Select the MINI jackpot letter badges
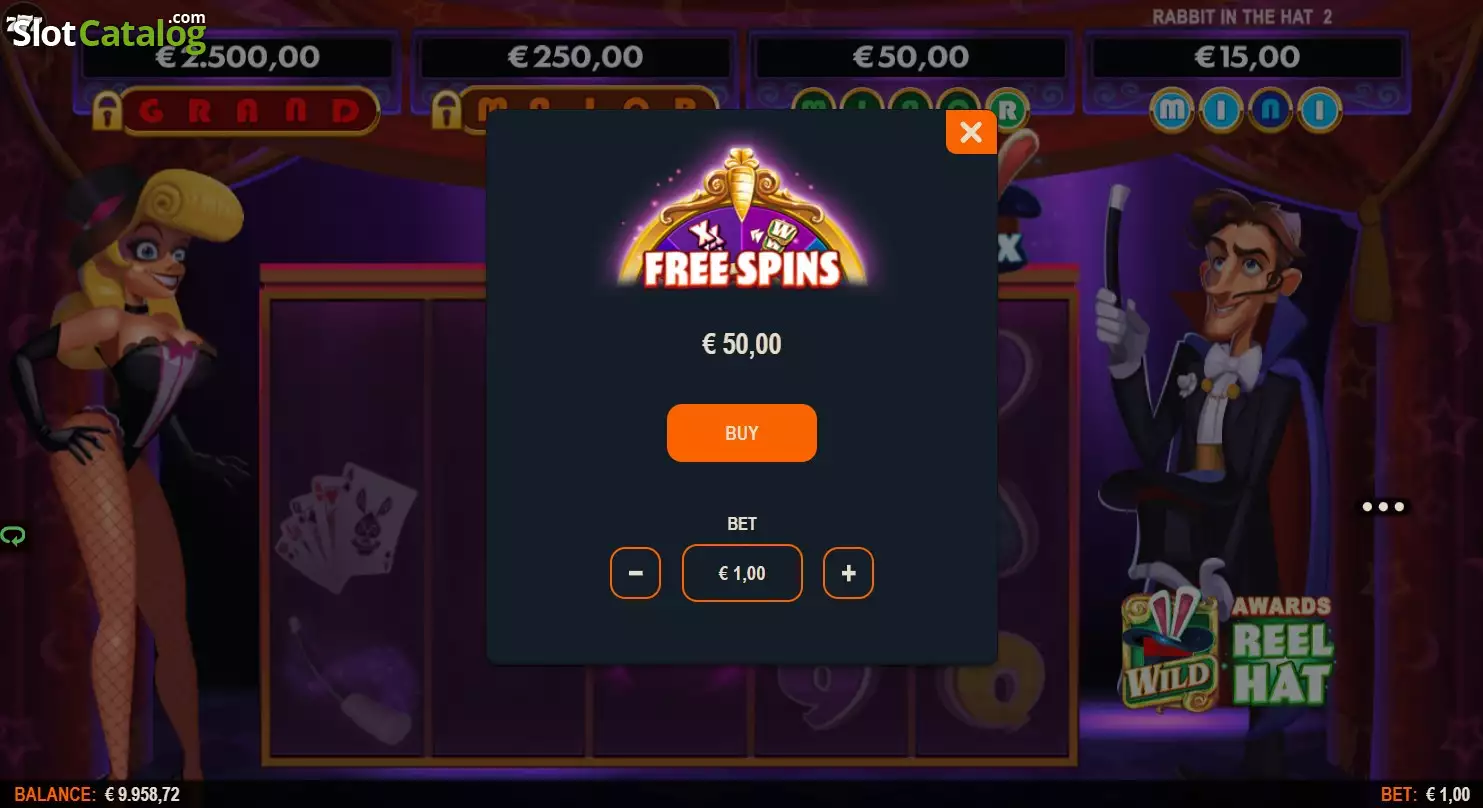The image size is (1483, 808). [1245, 110]
